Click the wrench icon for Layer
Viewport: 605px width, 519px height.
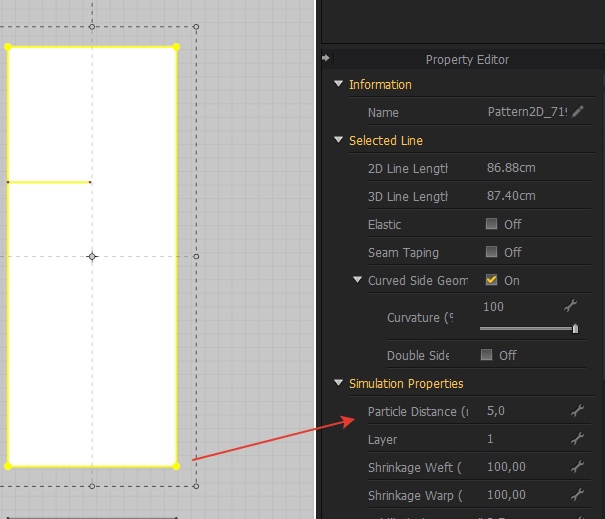pyautogui.click(x=577, y=439)
